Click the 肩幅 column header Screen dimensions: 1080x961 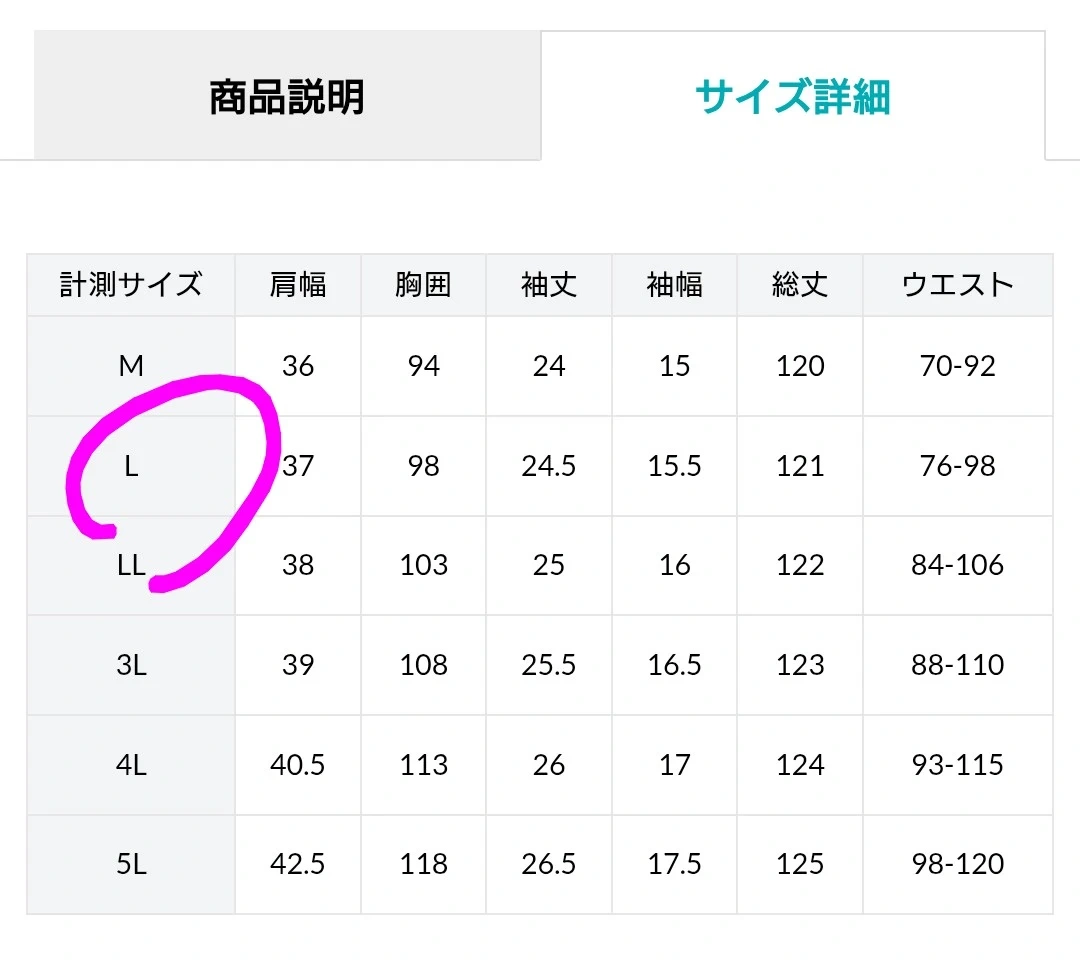coord(298,285)
